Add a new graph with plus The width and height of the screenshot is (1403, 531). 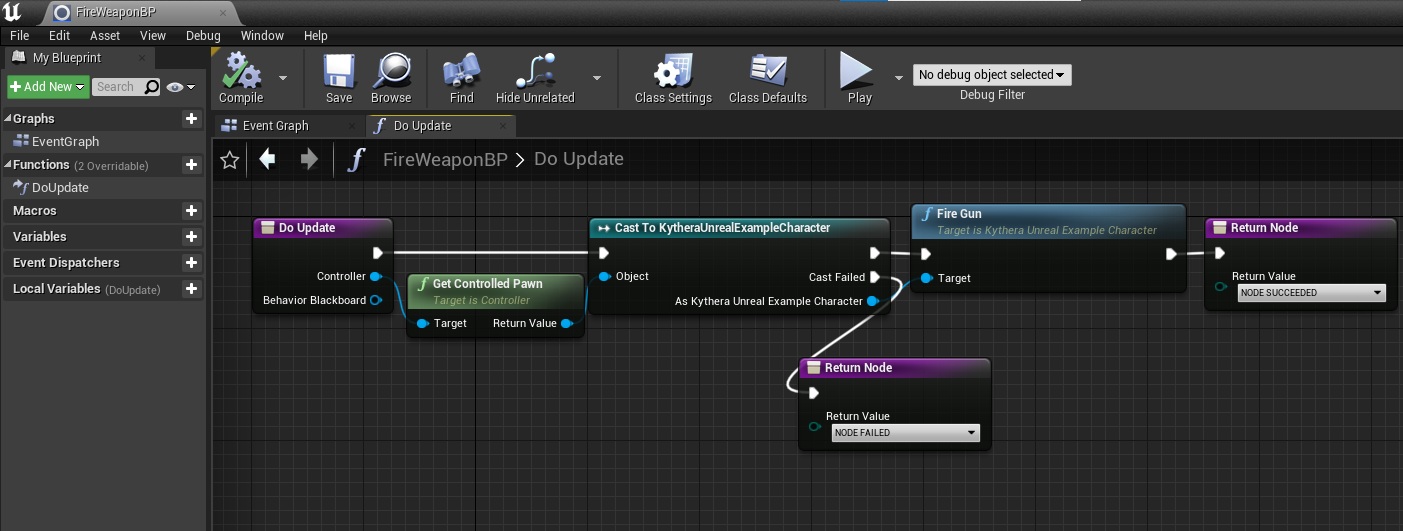191,119
